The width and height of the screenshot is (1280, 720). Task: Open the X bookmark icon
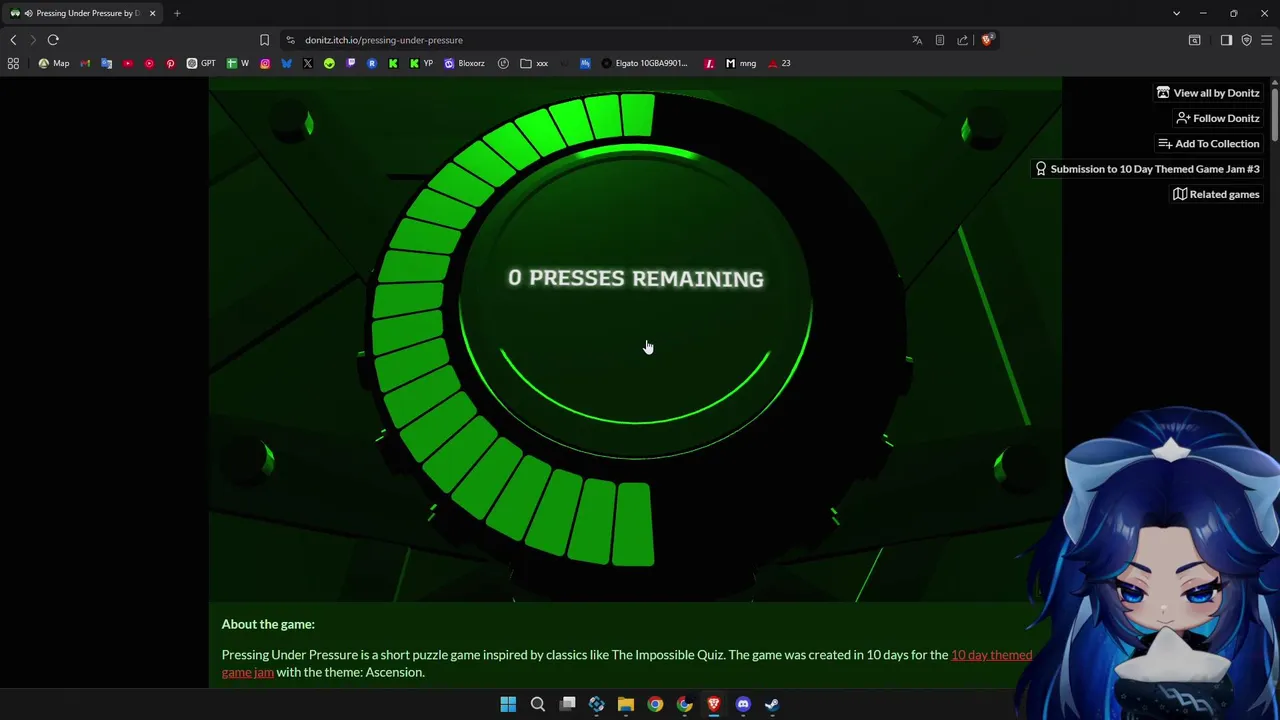pyautogui.click(x=308, y=63)
